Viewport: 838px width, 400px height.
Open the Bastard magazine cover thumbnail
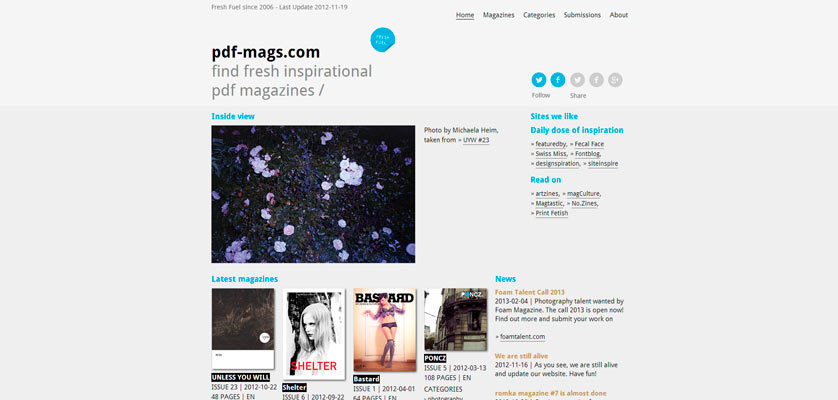pos(385,330)
